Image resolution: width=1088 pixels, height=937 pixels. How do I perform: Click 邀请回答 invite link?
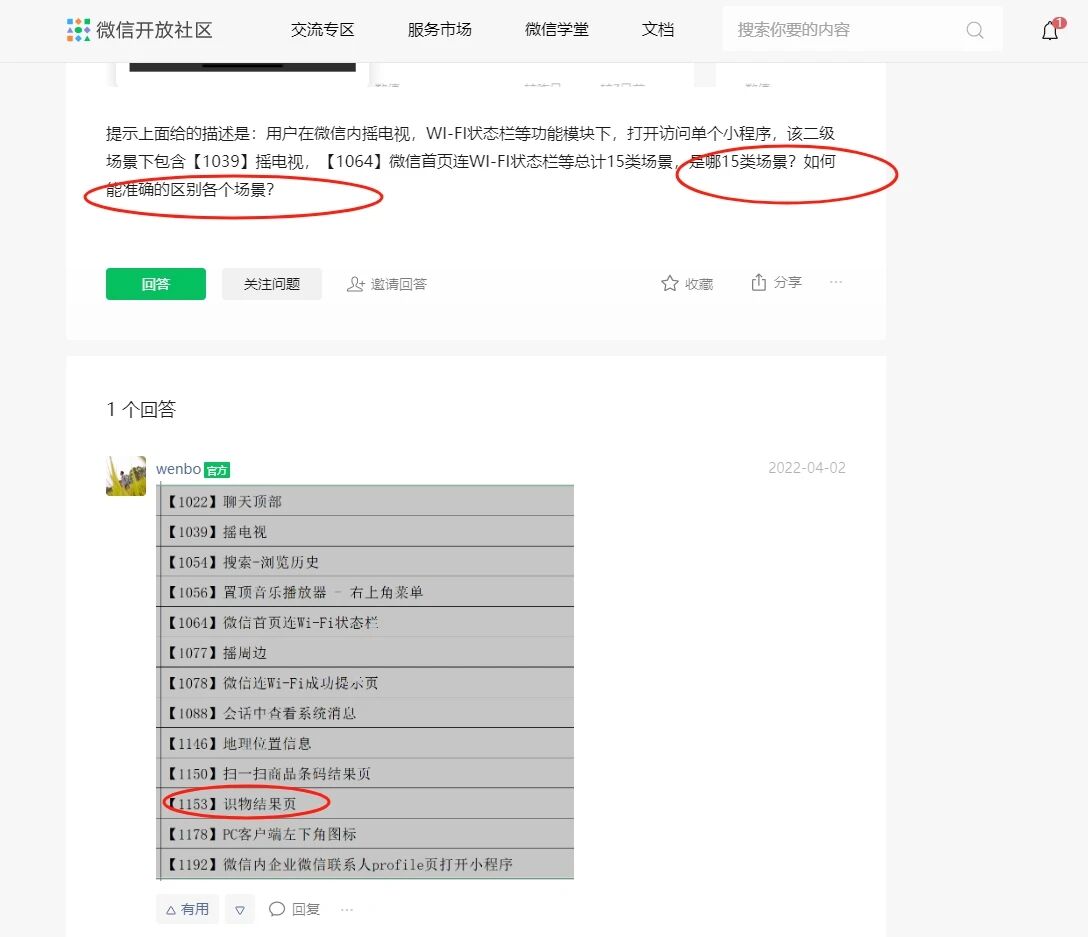387,284
